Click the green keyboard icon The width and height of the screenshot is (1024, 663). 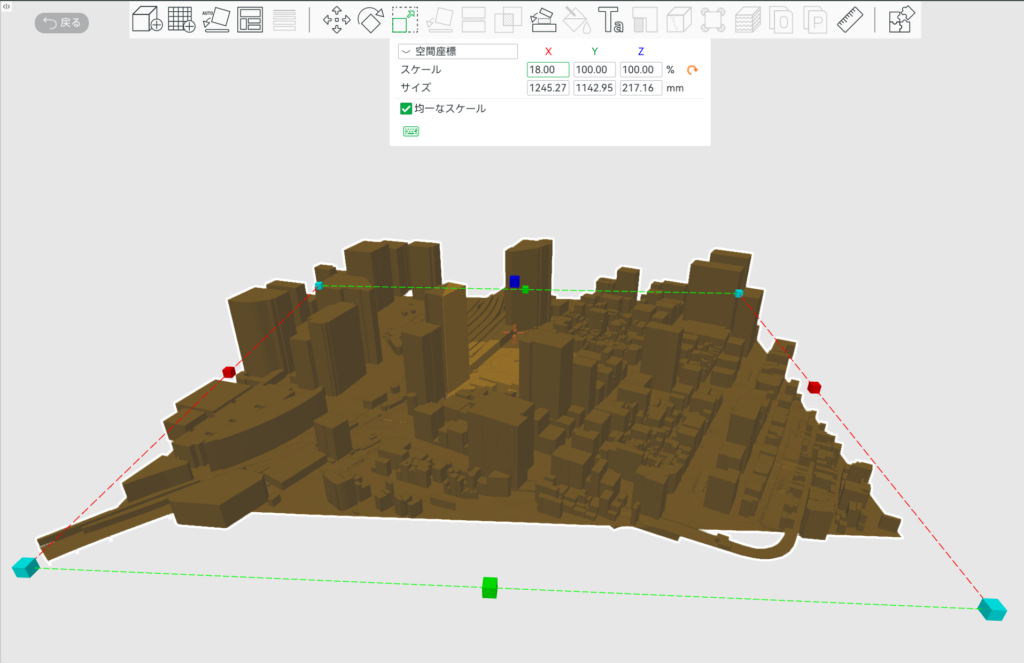pyautogui.click(x=411, y=131)
